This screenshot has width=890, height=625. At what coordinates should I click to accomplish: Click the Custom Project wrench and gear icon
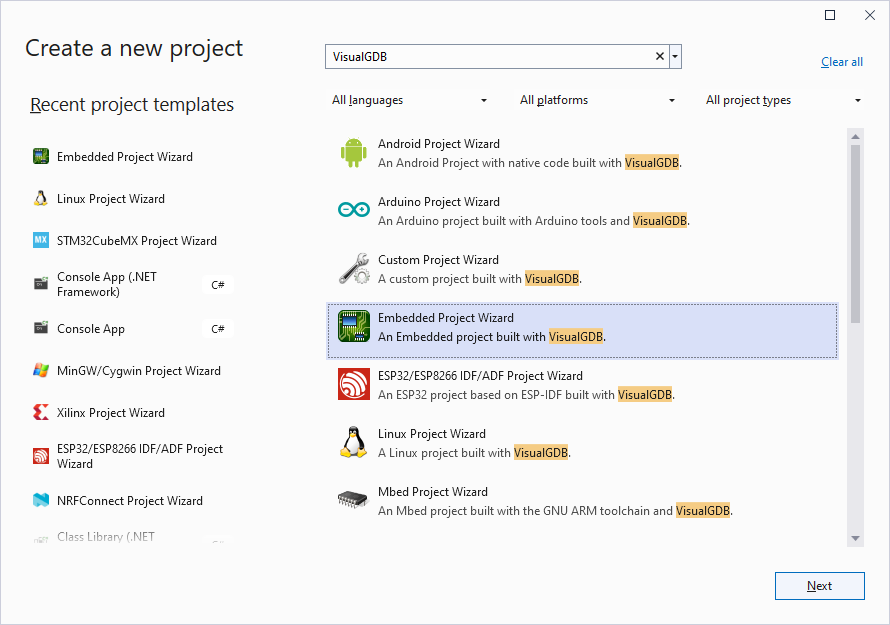pos(354,269)
